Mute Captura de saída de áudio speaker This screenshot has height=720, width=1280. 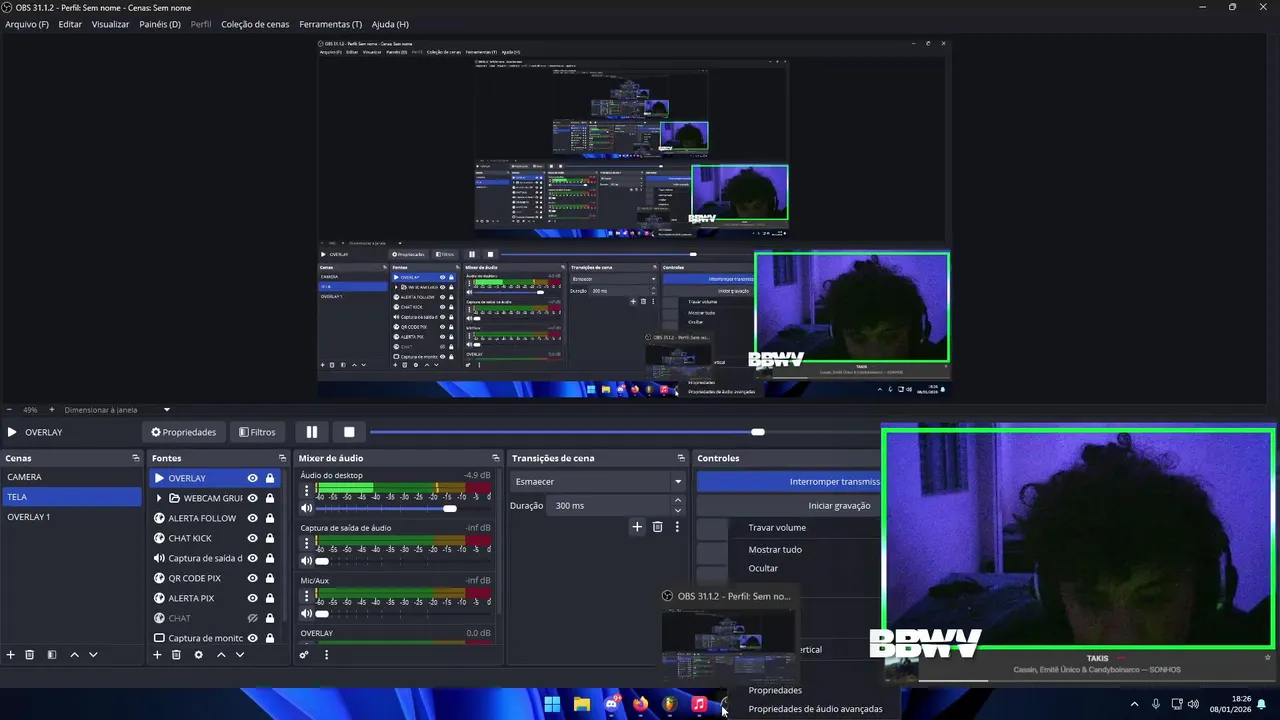308,561
